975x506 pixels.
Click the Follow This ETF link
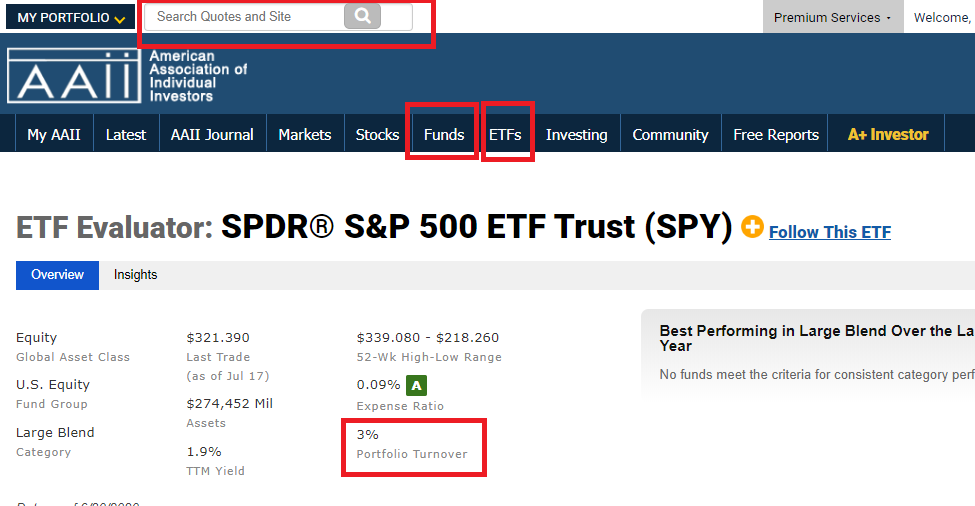tap(829, 232)
